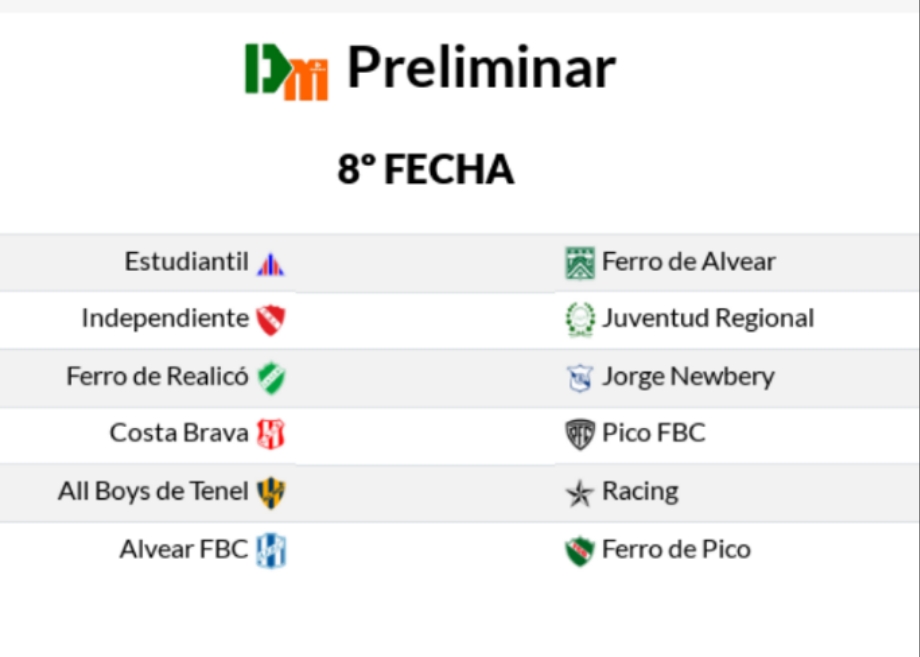Select the Independiente red shield icon
920x657 pixels.
(270, 320)
